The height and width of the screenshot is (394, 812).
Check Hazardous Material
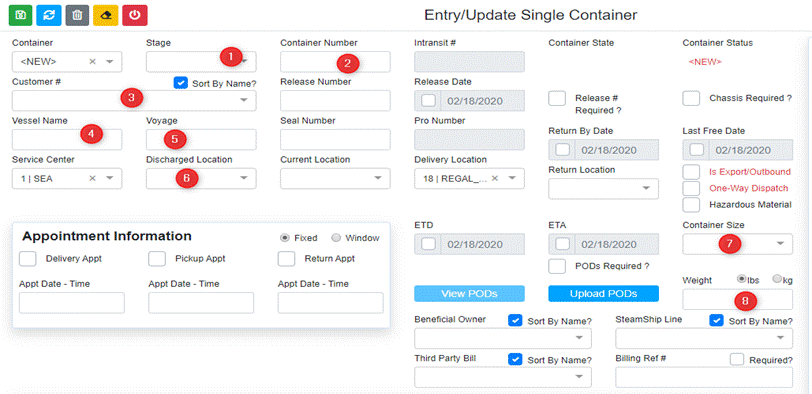click(691, 205)
